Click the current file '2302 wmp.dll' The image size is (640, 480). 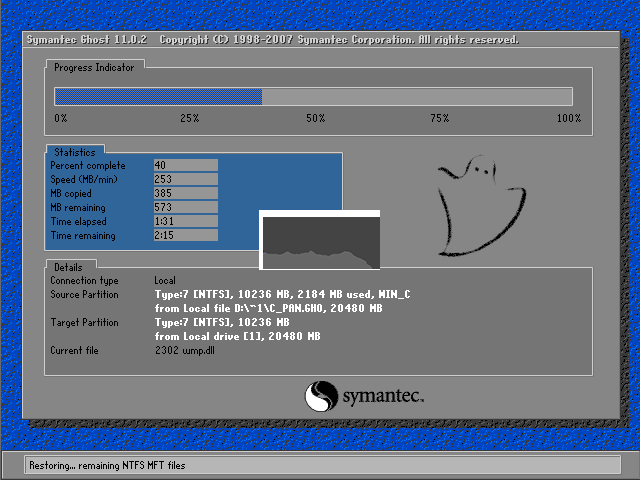(x=184, y=350)
